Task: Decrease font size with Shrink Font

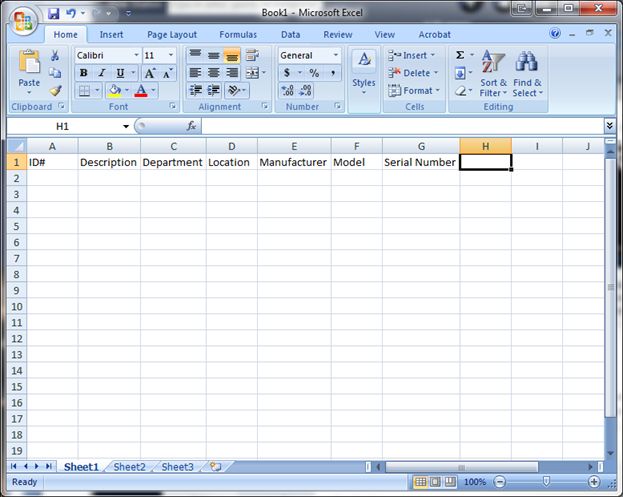Action: 168,73
